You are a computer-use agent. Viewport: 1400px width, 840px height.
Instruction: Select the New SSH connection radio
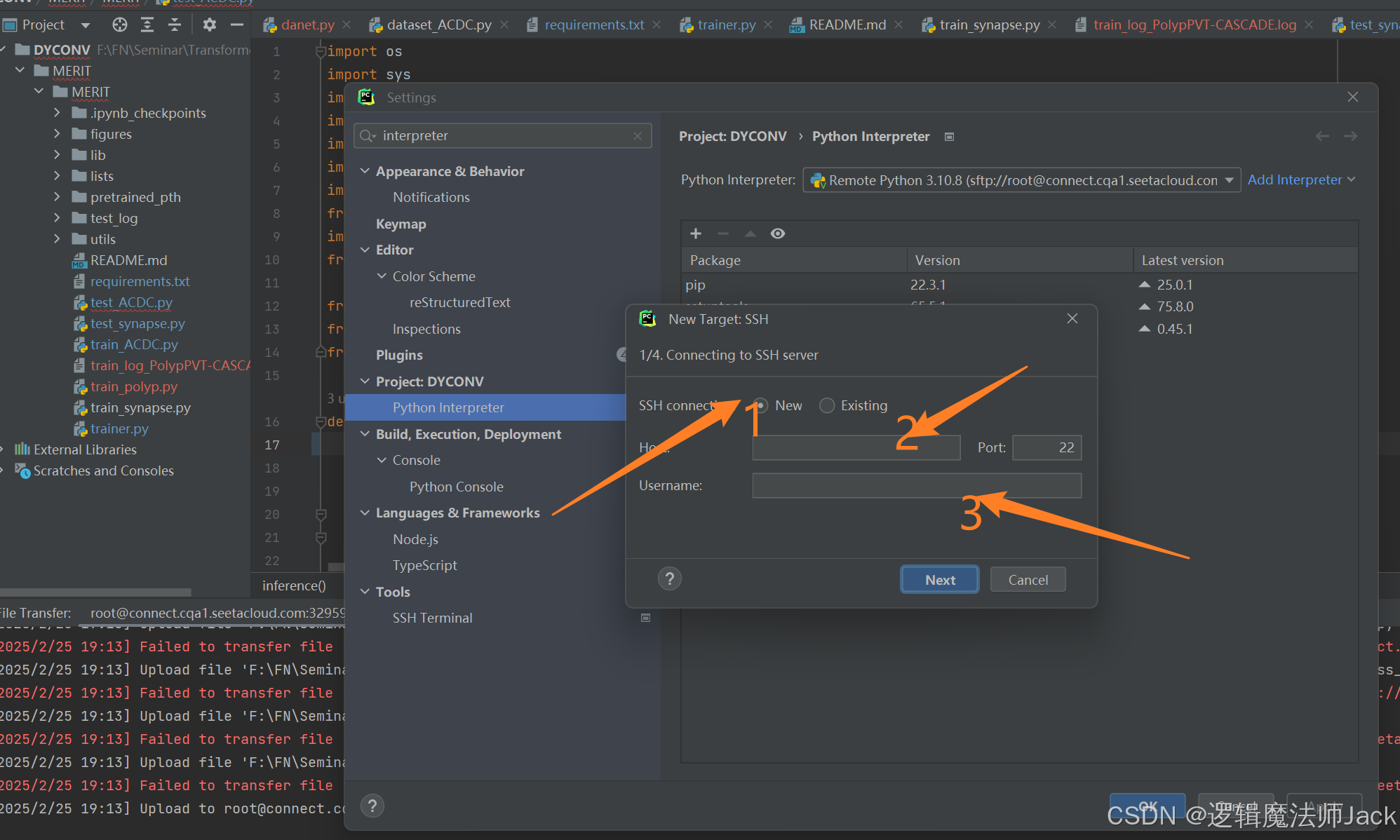761,406
